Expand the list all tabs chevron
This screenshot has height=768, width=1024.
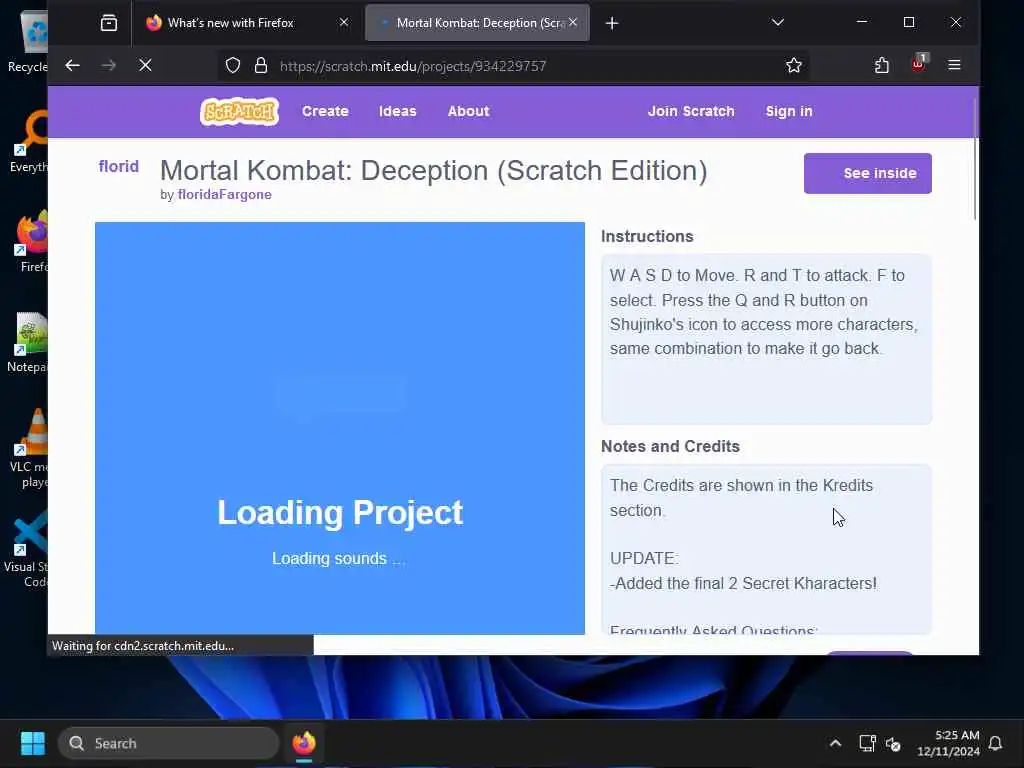777,22
